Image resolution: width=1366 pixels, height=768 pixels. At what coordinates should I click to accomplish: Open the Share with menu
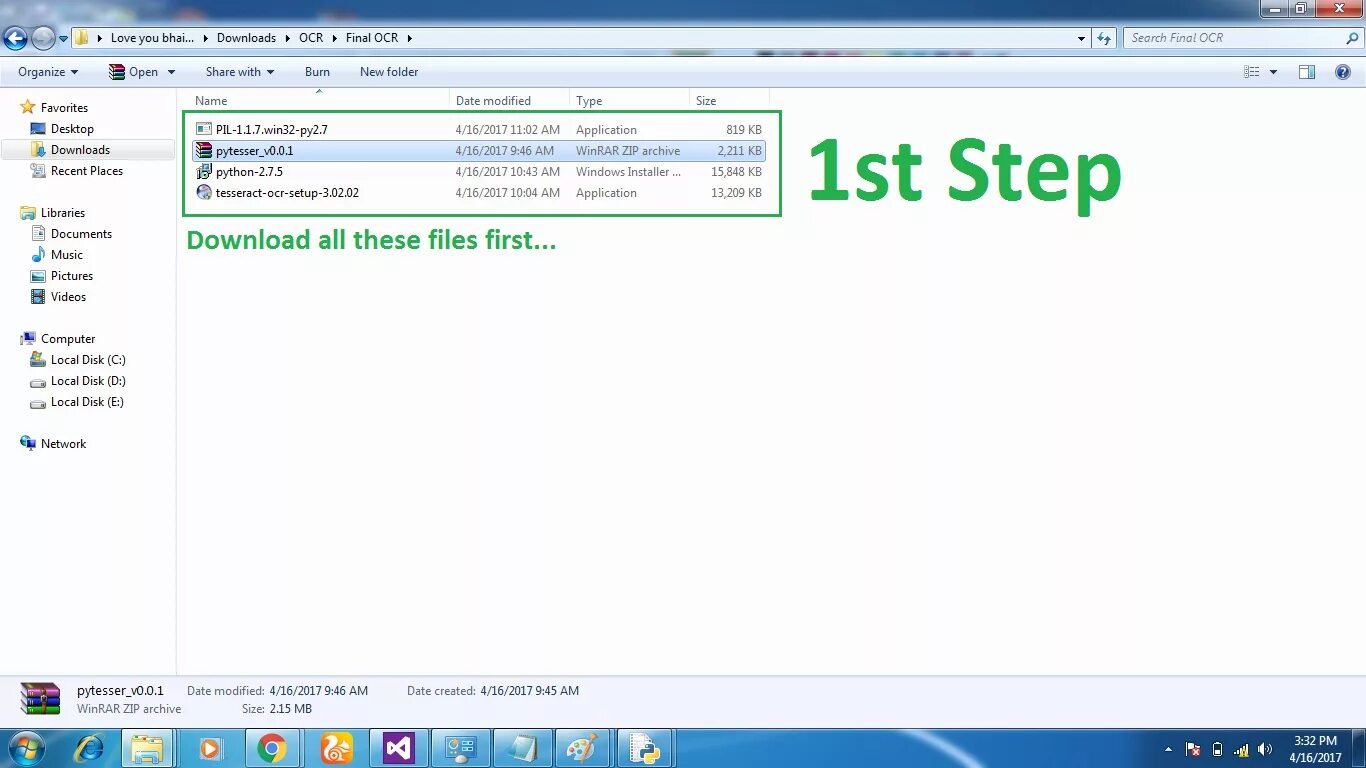pyautogui.click(x=240, y=72)
